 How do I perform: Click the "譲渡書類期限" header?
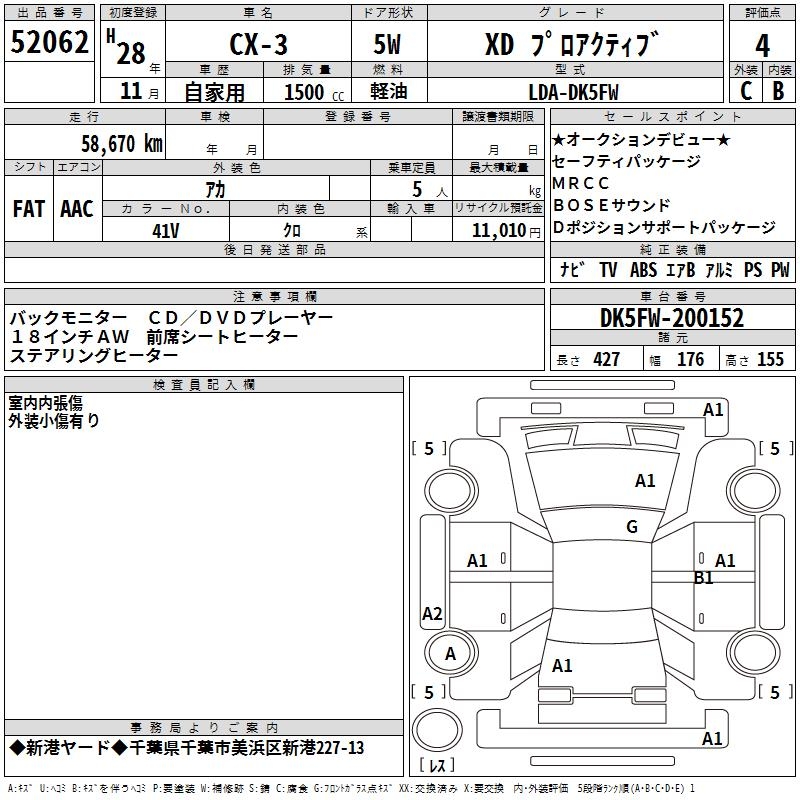click(x=498, y=116)
